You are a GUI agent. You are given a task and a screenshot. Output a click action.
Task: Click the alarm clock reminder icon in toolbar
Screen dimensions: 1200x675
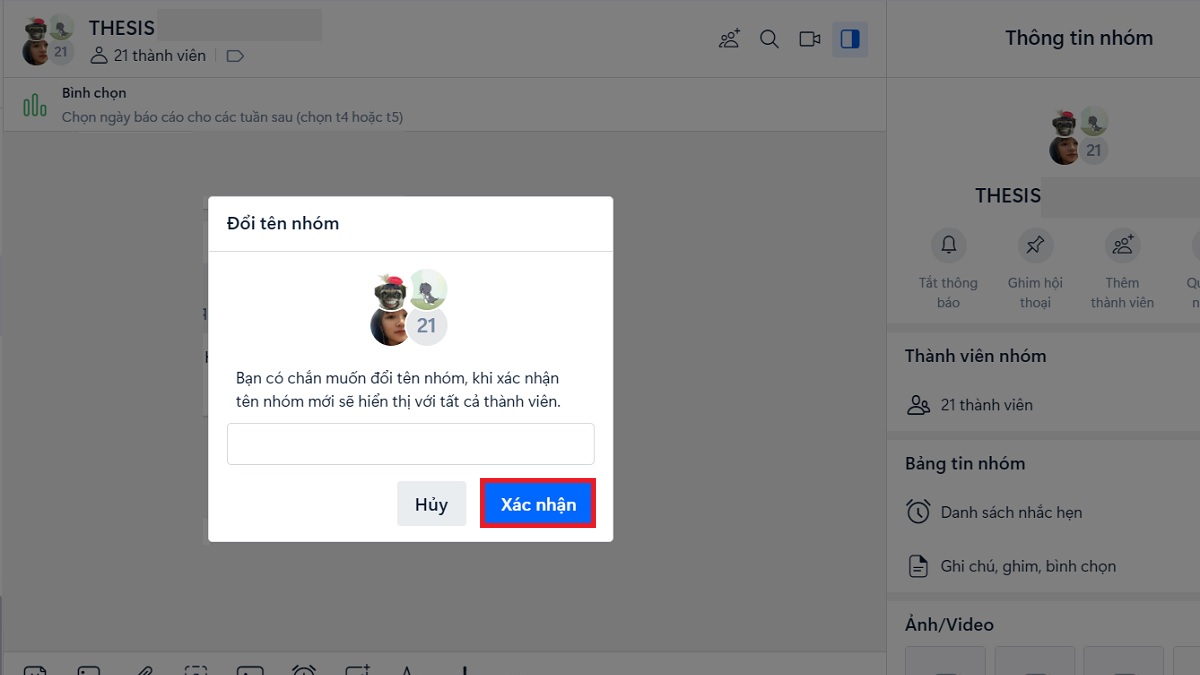click(304, 670)
